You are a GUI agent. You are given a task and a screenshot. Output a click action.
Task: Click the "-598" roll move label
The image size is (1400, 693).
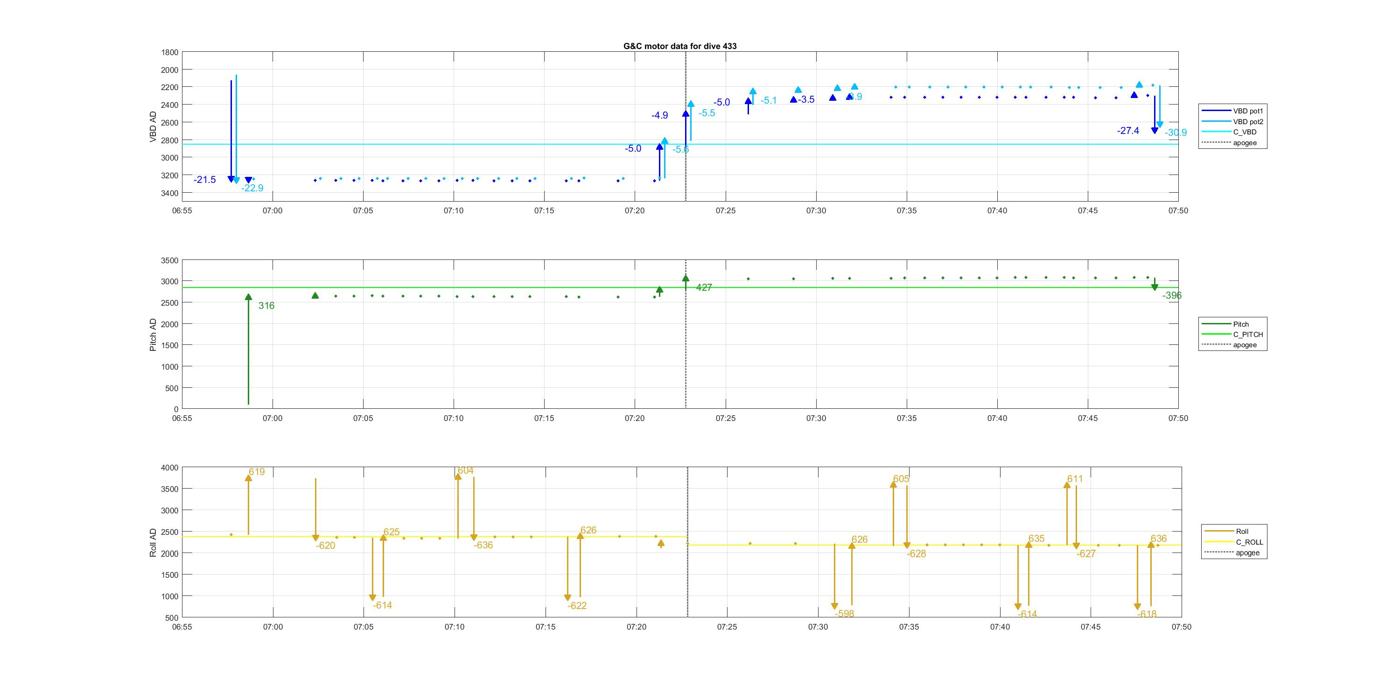click(x=845, y=614)
